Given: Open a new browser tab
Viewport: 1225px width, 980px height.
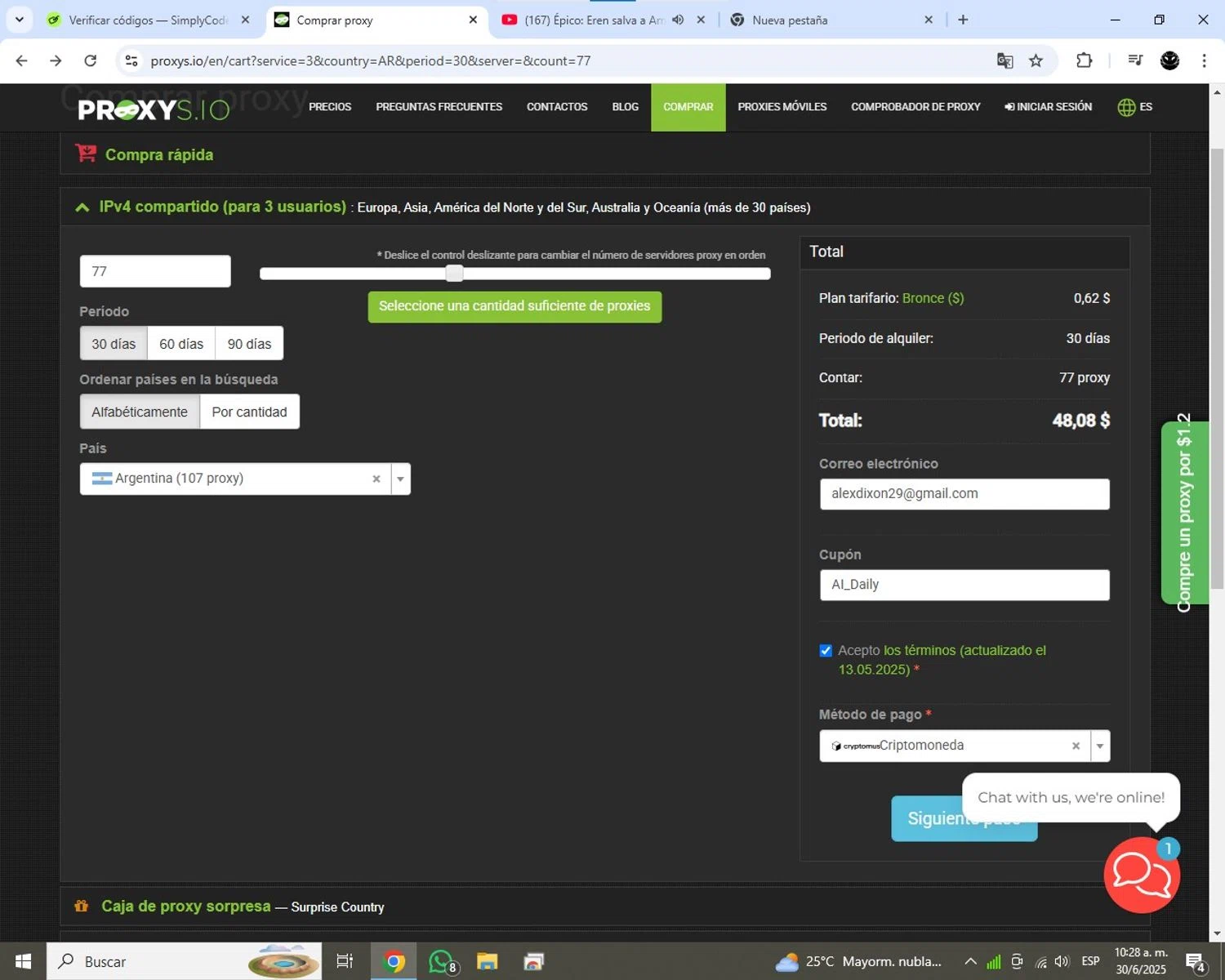Looking at the screenshot, I should 963,20.
